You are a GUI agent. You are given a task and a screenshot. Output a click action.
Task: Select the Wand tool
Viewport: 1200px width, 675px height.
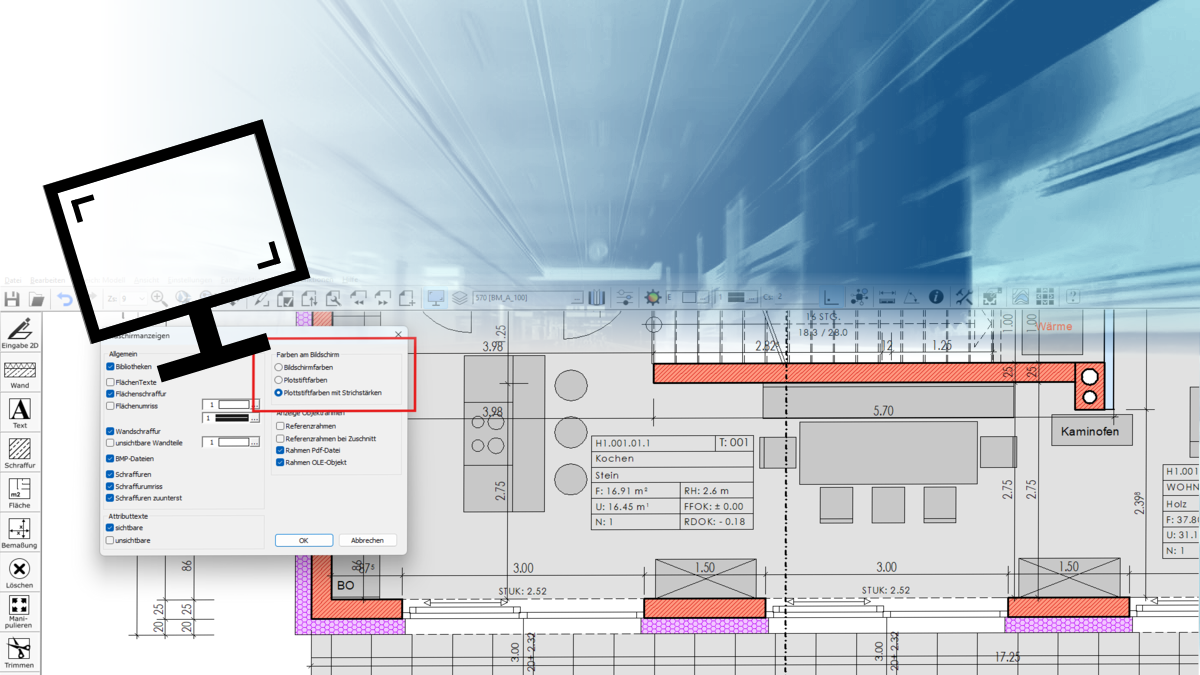[20, 374]
